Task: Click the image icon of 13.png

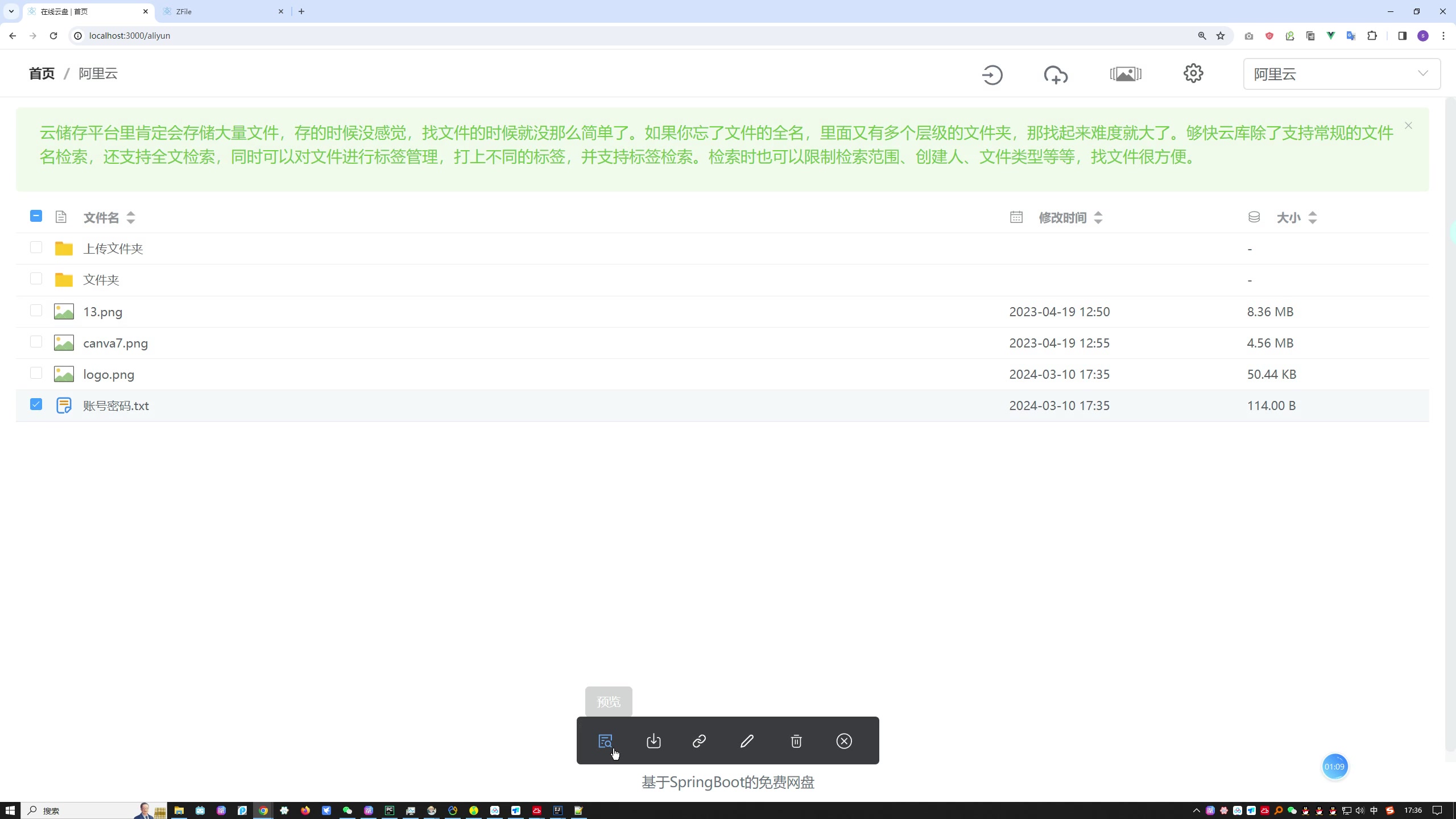Action: point(64,312)
